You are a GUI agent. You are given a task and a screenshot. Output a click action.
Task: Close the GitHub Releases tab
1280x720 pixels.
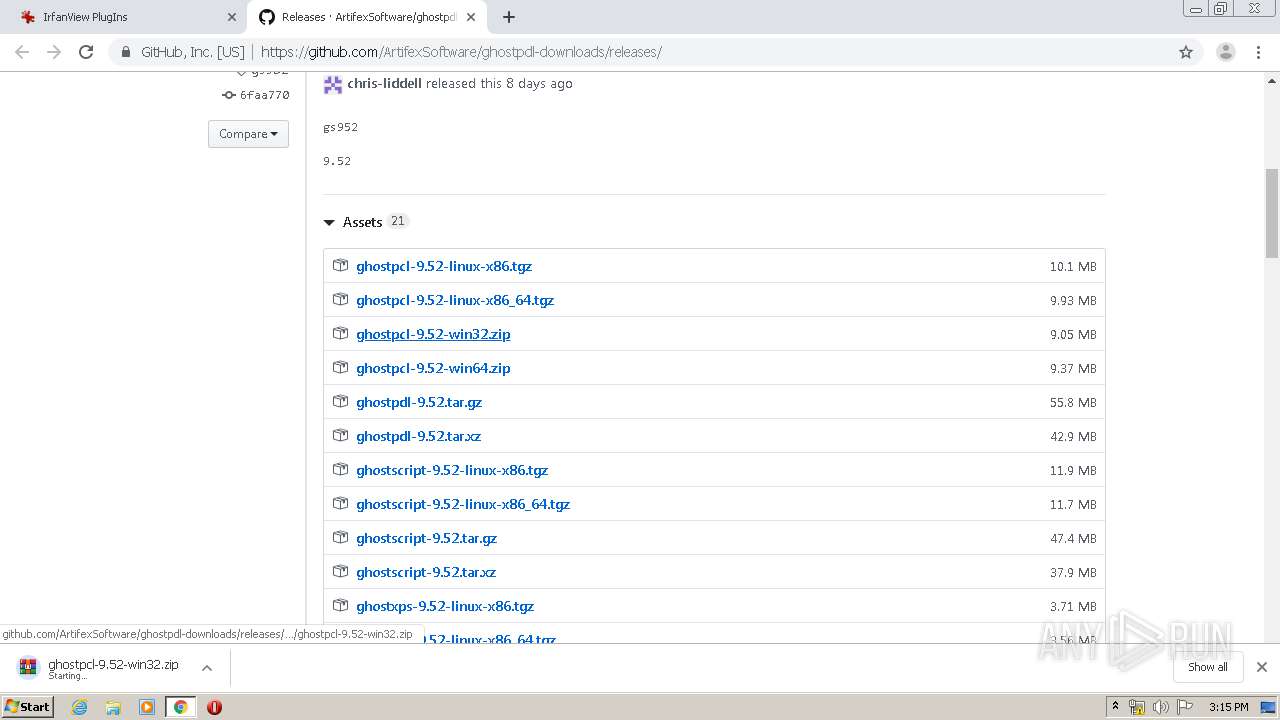point(470,17)
